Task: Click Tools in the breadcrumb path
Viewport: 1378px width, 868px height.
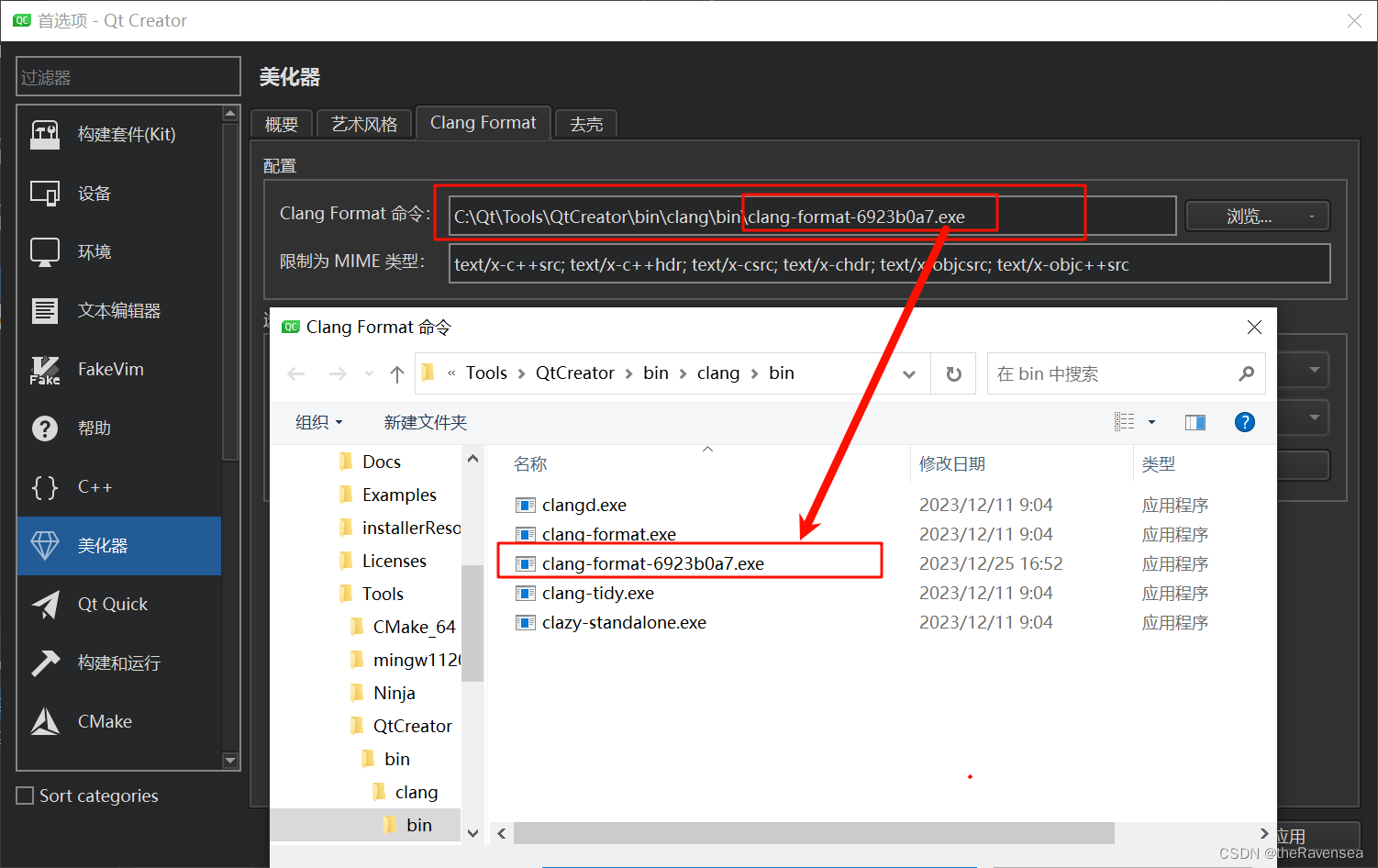Action: (x=486, y=373)
